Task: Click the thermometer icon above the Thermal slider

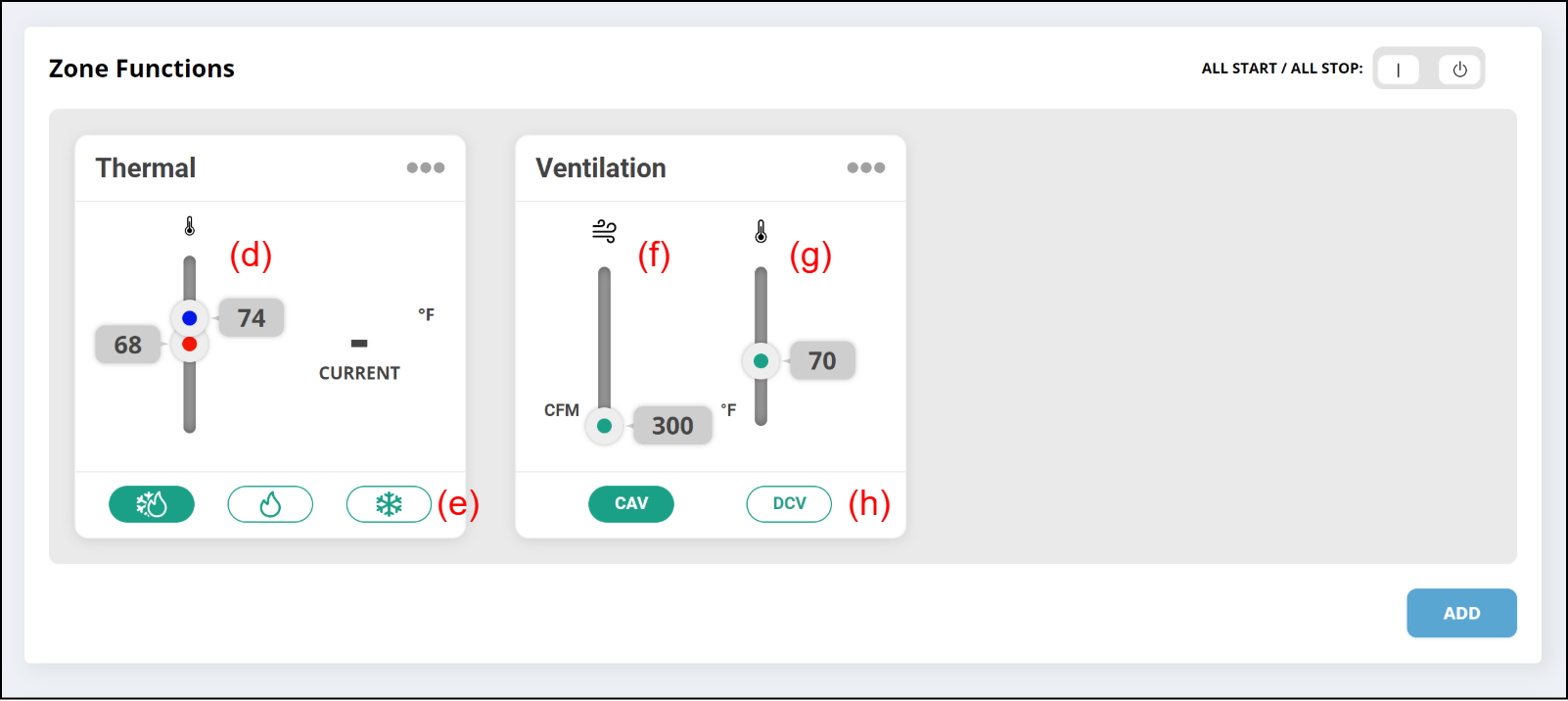Action: [x=190, y=226]
